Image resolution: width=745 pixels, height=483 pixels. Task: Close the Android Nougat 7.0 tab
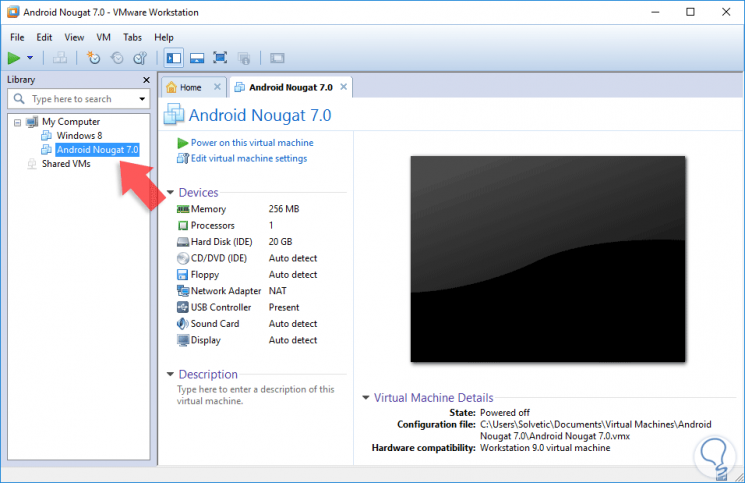344,87
